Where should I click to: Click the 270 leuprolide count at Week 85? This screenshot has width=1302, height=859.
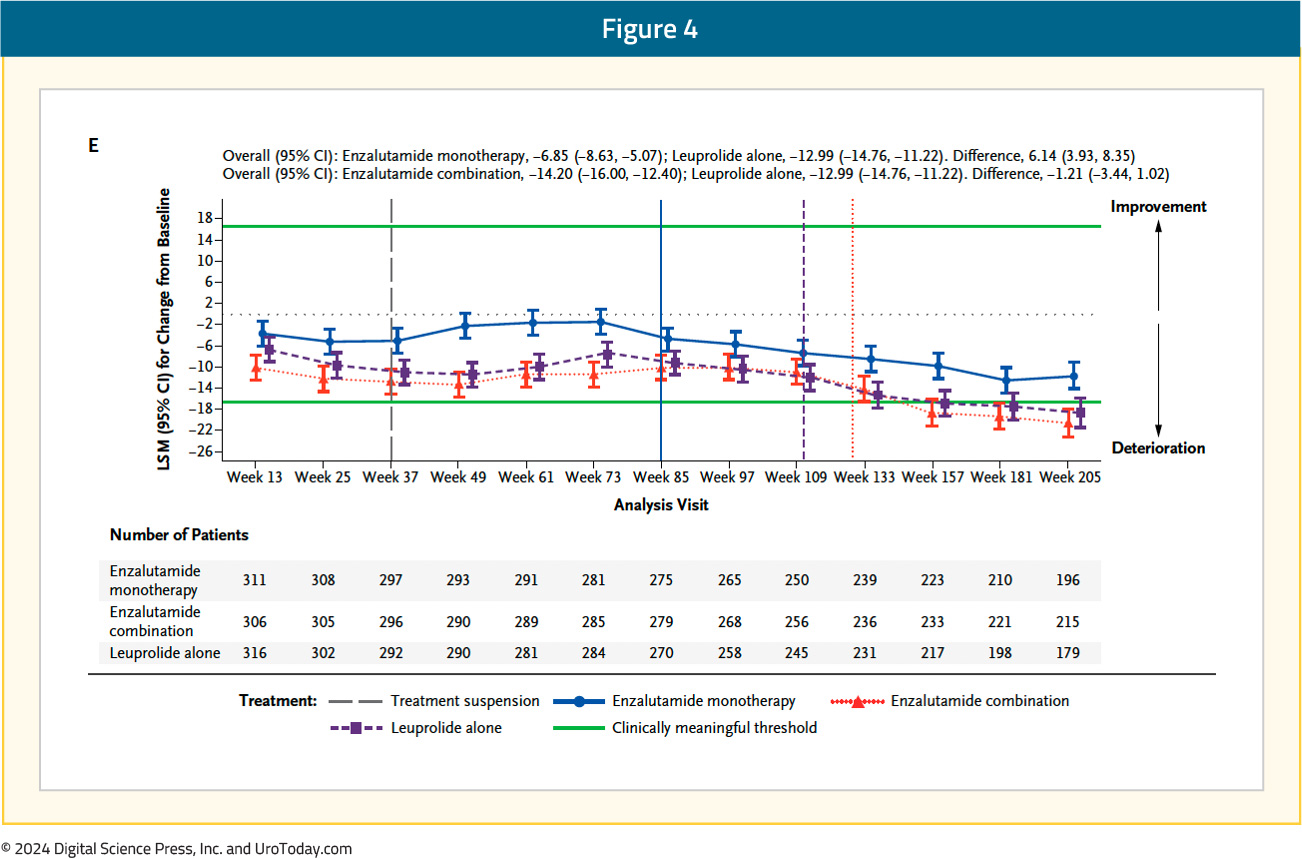click(x=661, y=653)
